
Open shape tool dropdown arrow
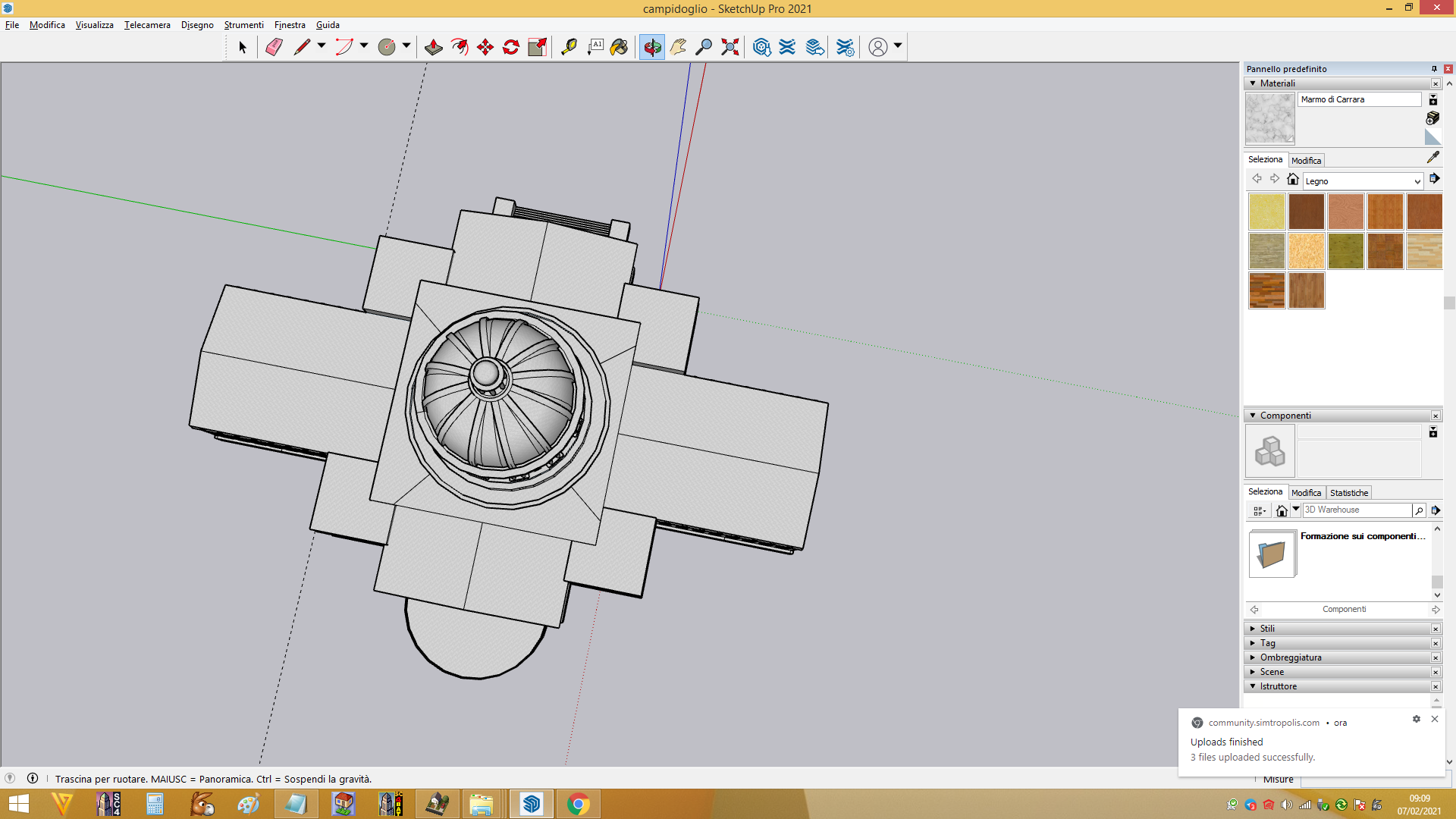[x=406, y=46]
